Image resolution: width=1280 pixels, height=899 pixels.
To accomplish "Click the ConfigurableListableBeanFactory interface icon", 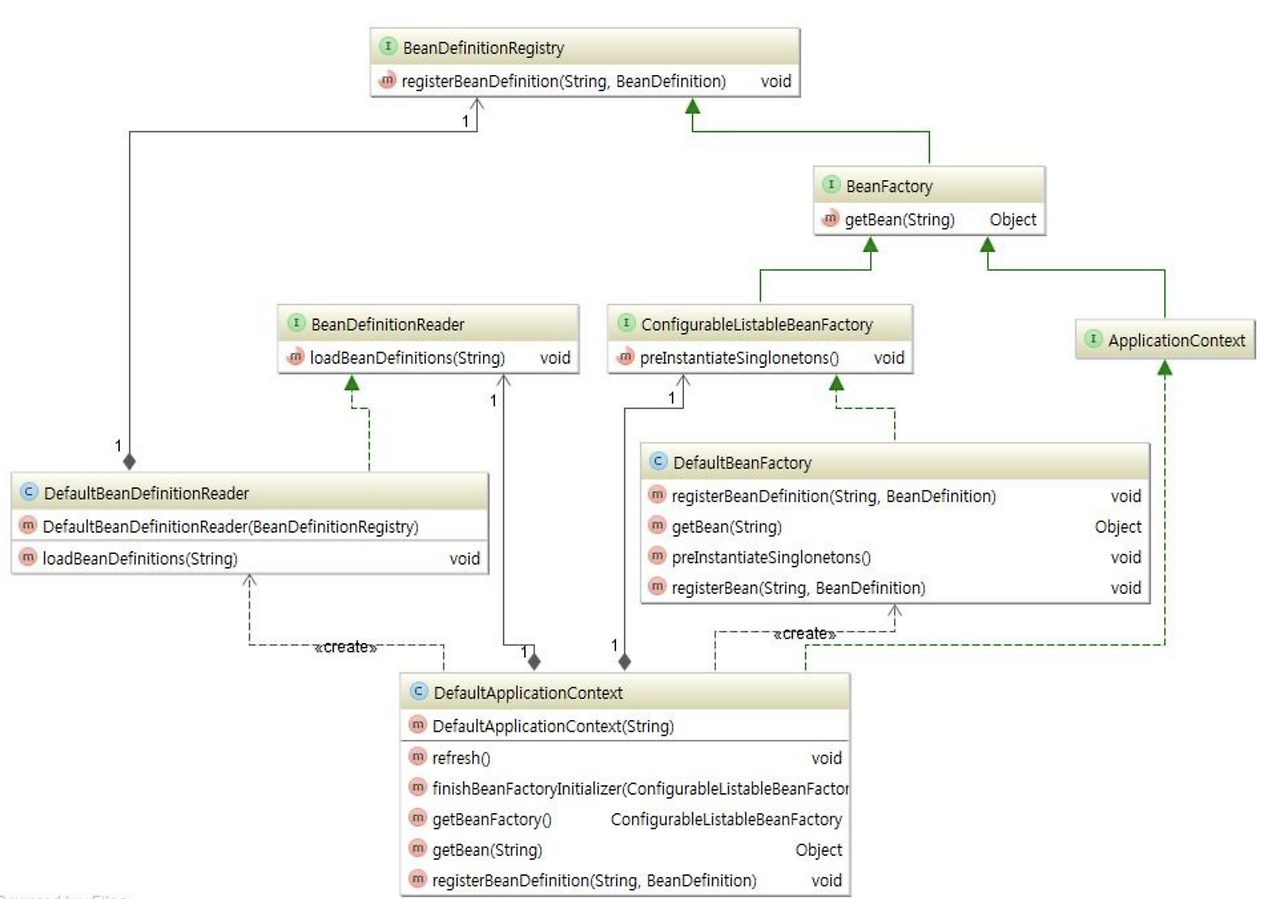I will (626, 324).
